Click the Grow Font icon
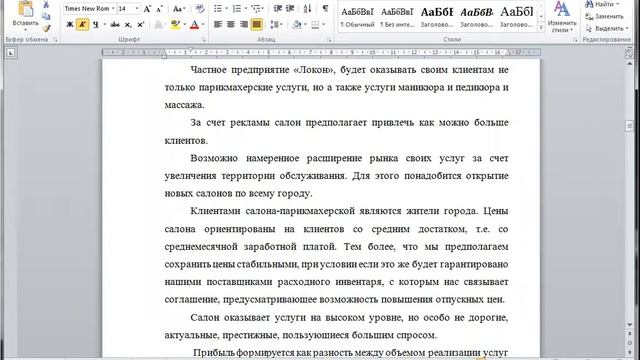The width and height of the screenshot is (640, 360). (x=148, y=9)
